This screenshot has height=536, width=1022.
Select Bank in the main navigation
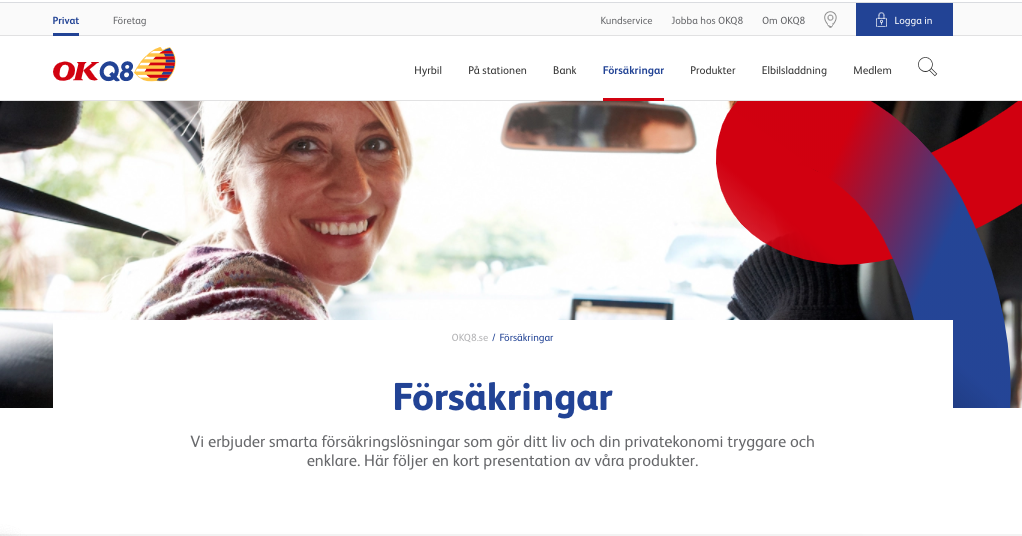564,70
